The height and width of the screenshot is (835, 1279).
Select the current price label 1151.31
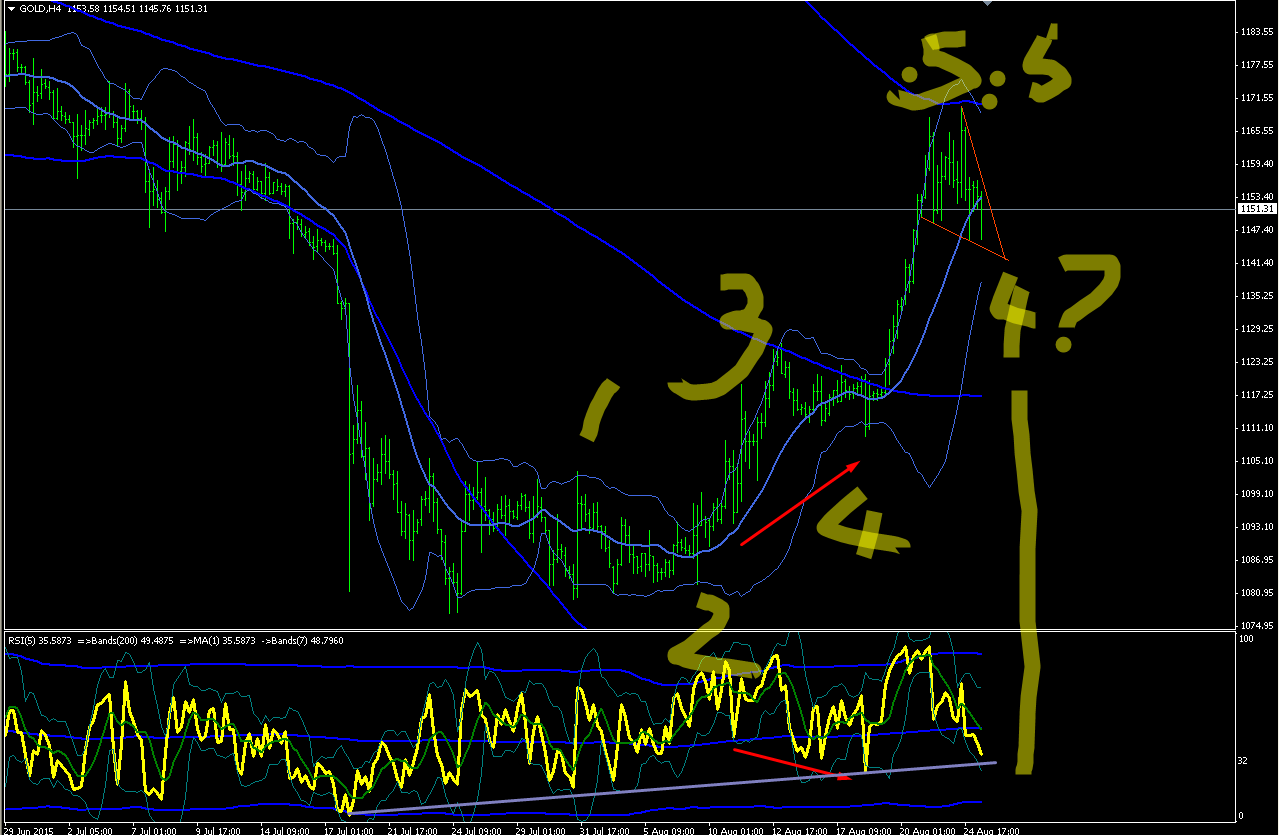tap(1257, 209)
